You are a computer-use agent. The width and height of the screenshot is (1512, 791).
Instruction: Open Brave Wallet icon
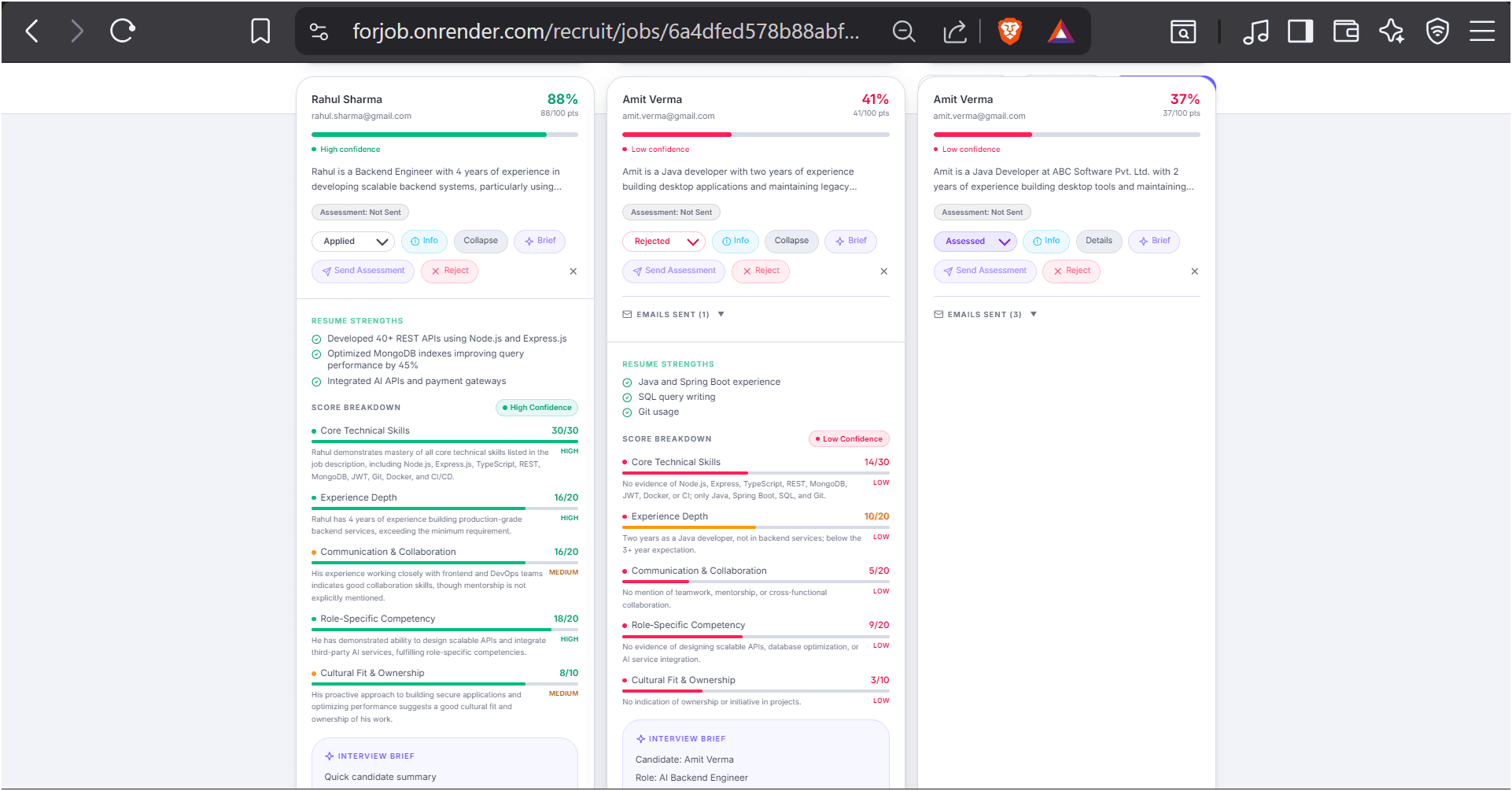click(1346, 31)
